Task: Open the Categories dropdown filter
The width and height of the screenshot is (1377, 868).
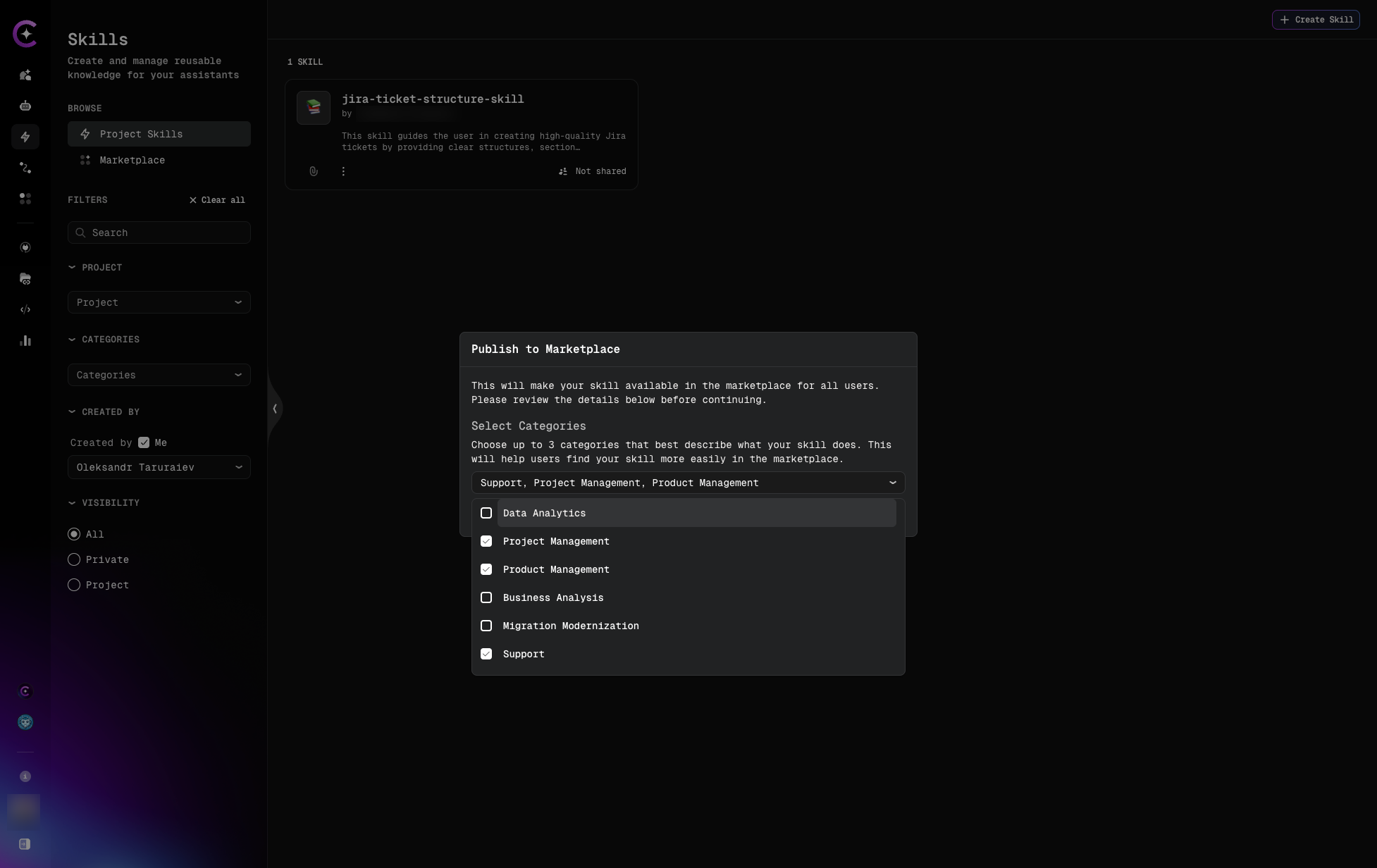Action: click(x=159, y=375)
